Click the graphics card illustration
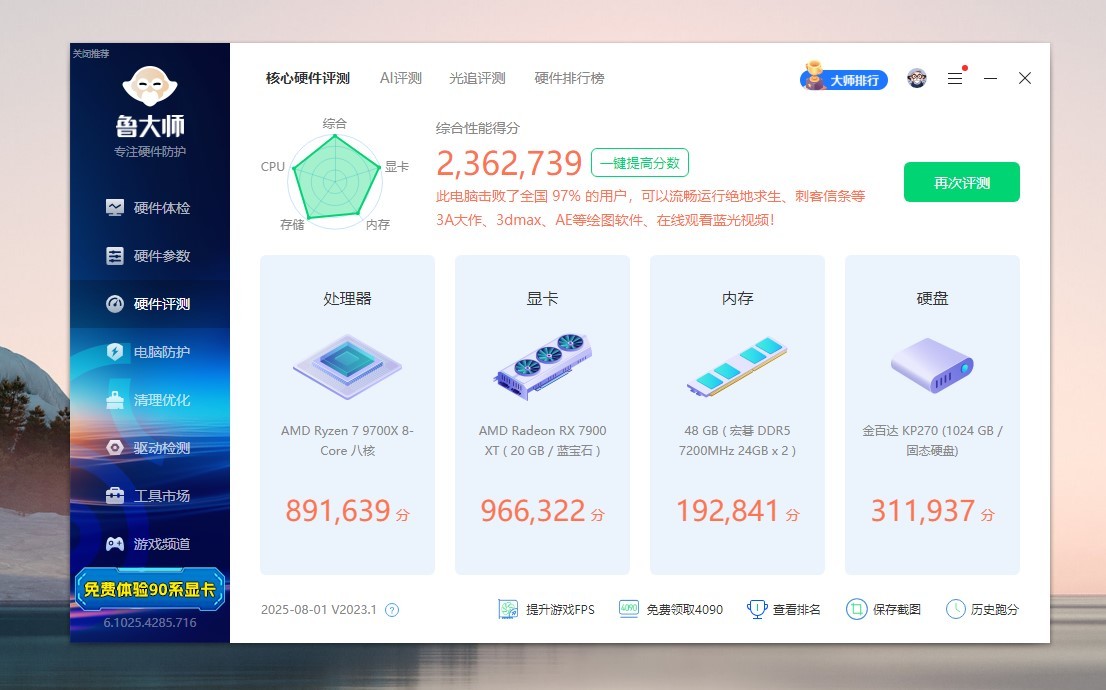The image size is (1106, 690). pyautogui.click(x=542, y=367)
